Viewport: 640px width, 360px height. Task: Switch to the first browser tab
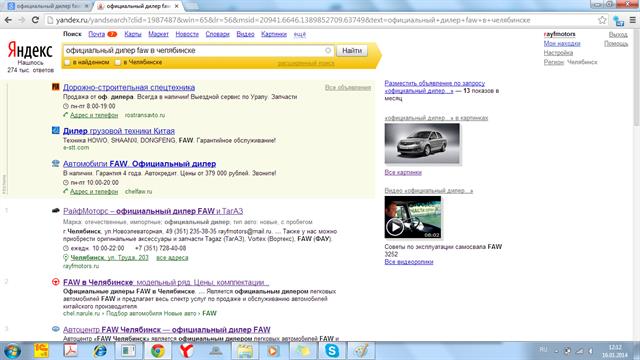(x=48, y=6)
